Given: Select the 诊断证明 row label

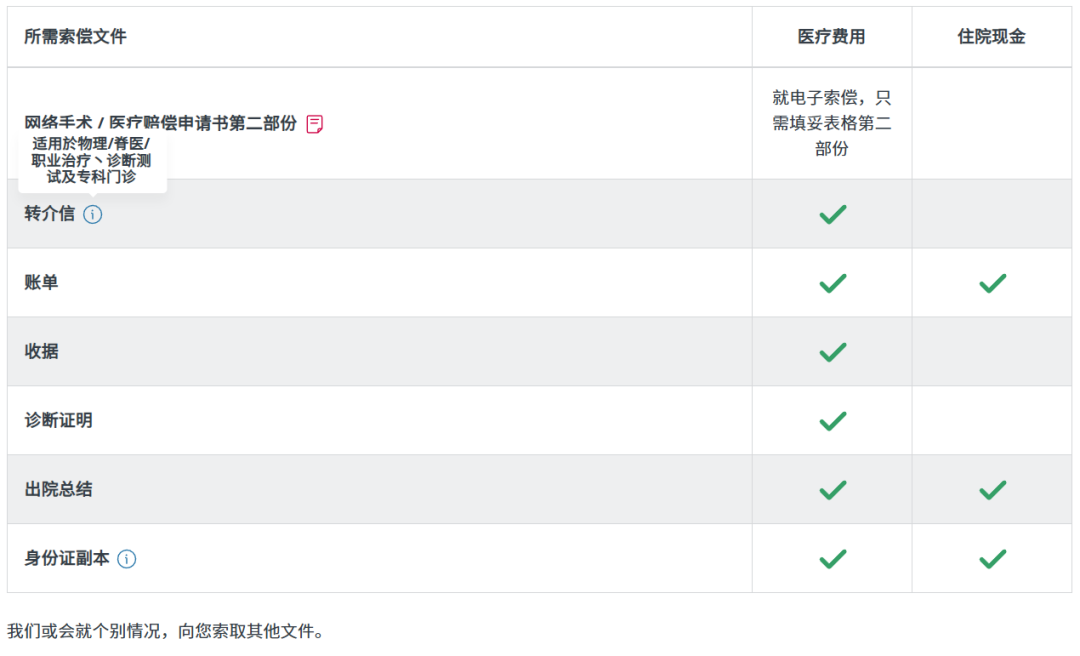Looking at the screenshot, I should (x=59, y=421).
